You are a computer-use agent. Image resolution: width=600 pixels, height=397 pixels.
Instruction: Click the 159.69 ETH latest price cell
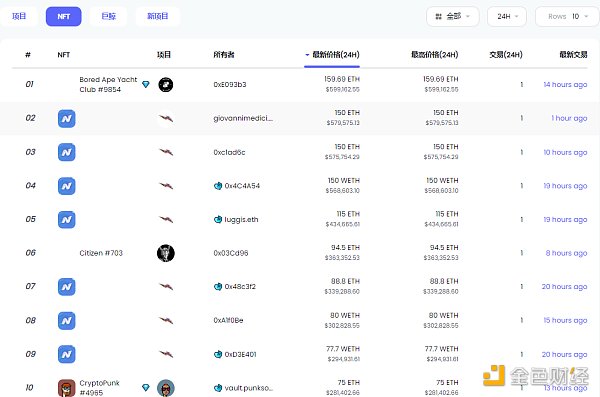click(x=342, y=84)
